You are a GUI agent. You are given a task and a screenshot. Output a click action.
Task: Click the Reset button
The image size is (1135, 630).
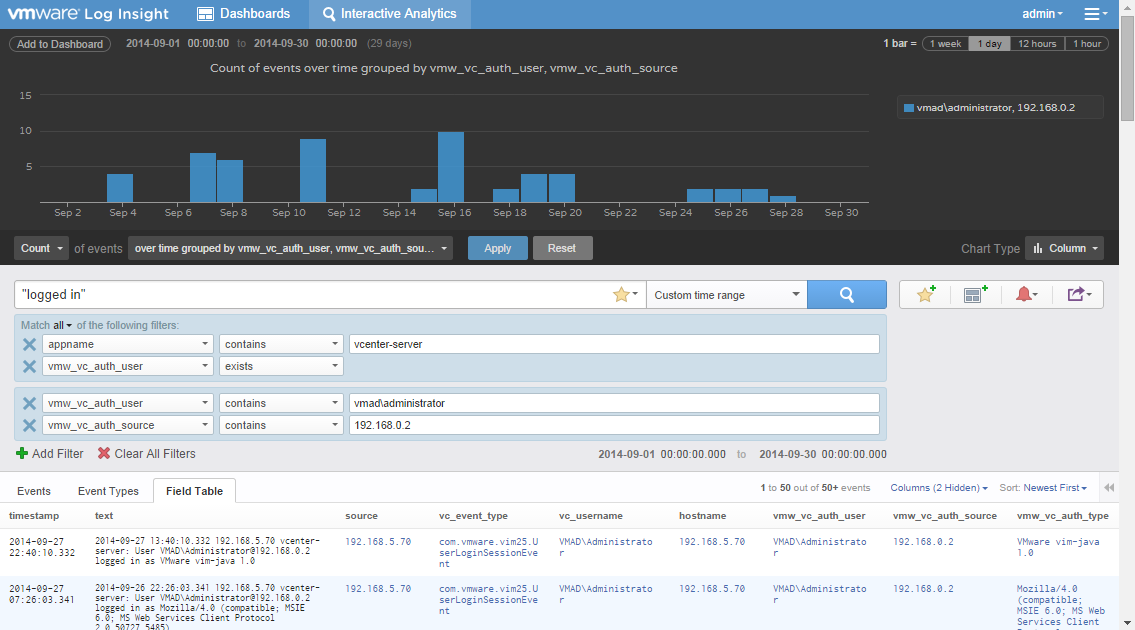coord(562,248)
